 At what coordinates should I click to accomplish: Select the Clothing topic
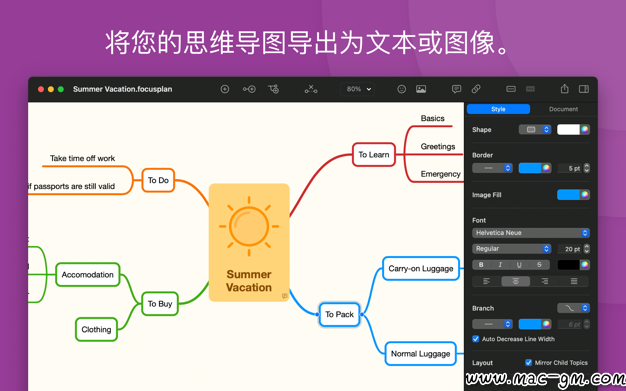96,329
